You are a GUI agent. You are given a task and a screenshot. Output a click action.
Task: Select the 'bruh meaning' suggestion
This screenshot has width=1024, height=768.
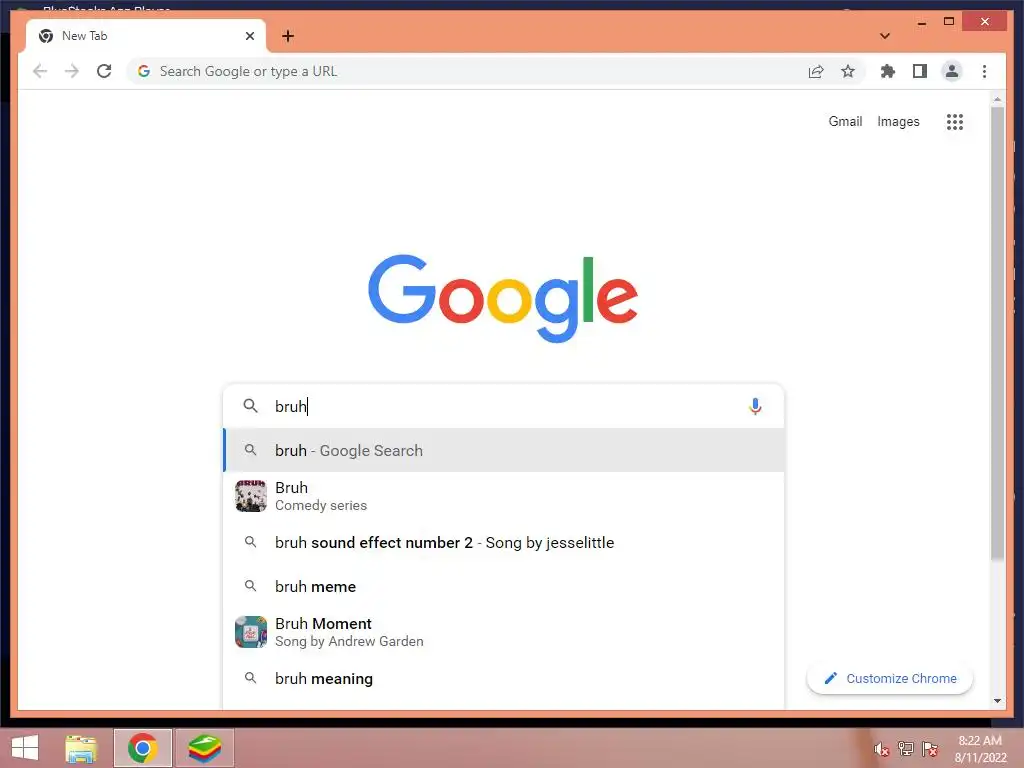tap(503, 679)
